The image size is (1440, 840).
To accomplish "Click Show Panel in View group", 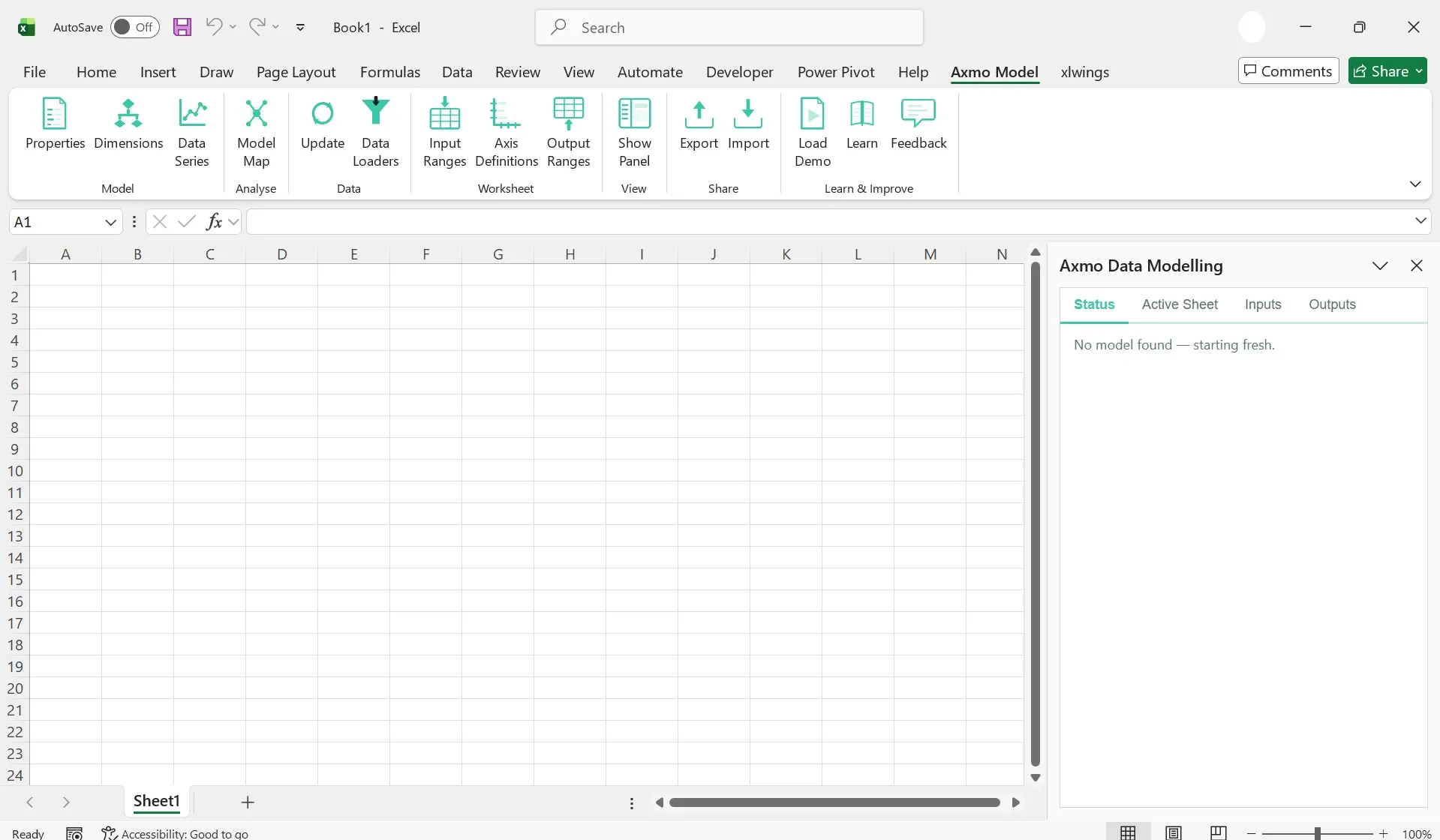I will pyautogui.click(x=634, y=133).
